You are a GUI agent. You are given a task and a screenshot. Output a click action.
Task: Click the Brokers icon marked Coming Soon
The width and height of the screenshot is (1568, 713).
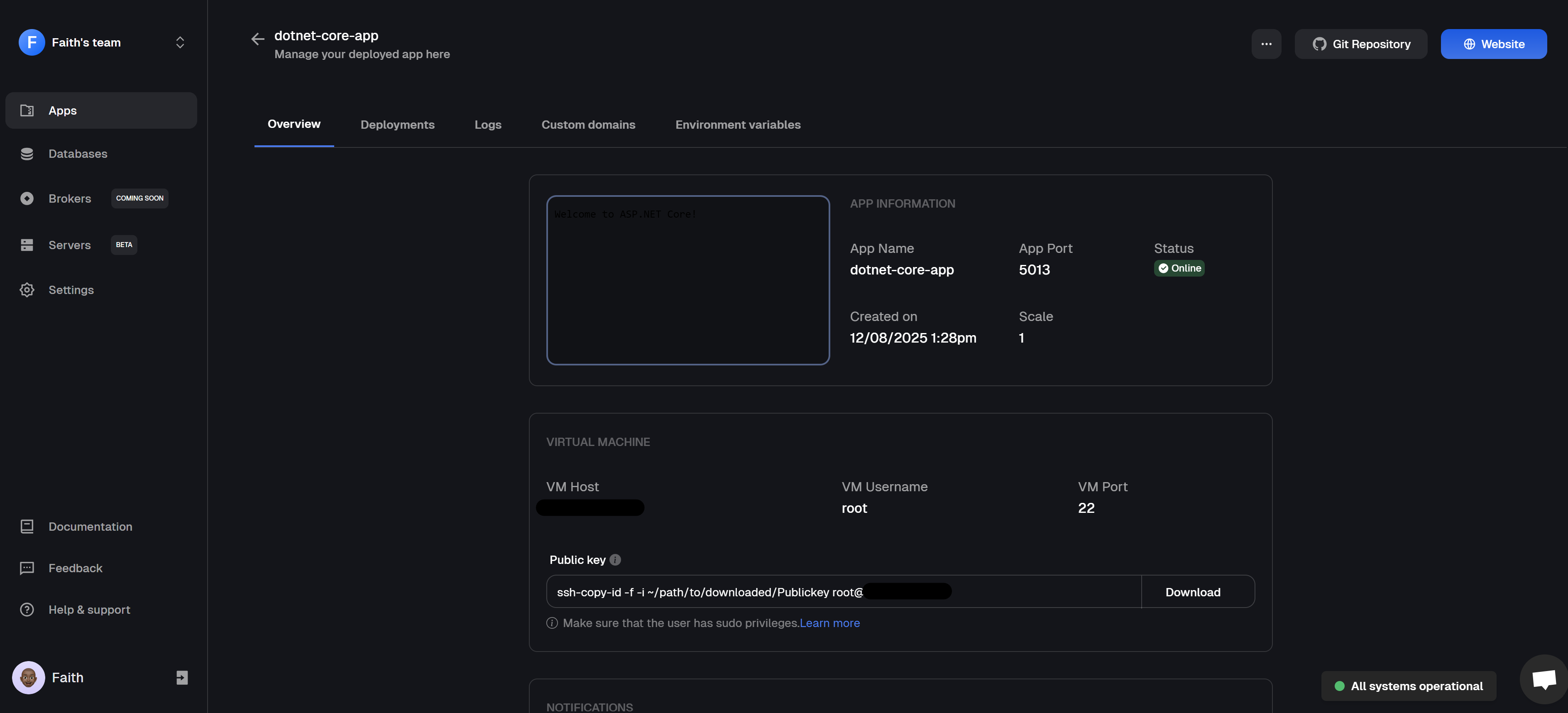tap(27, 198)
